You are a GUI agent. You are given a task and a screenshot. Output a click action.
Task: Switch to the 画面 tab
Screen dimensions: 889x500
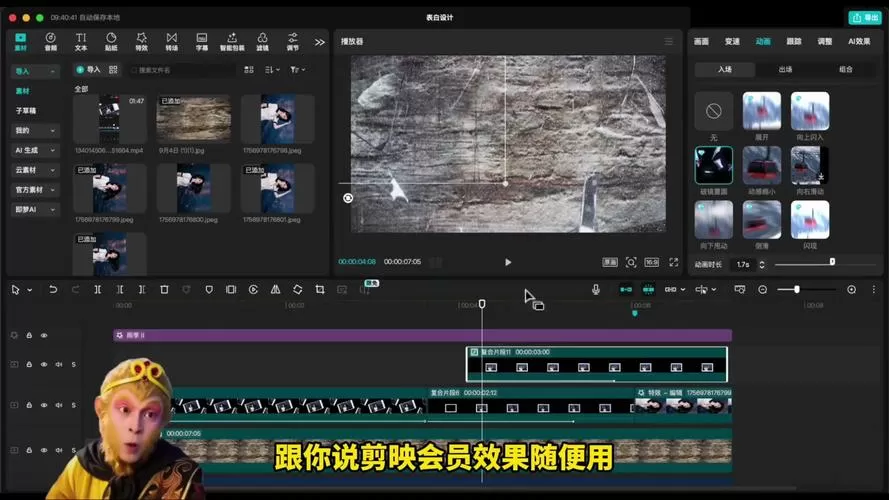click(701, 41)
